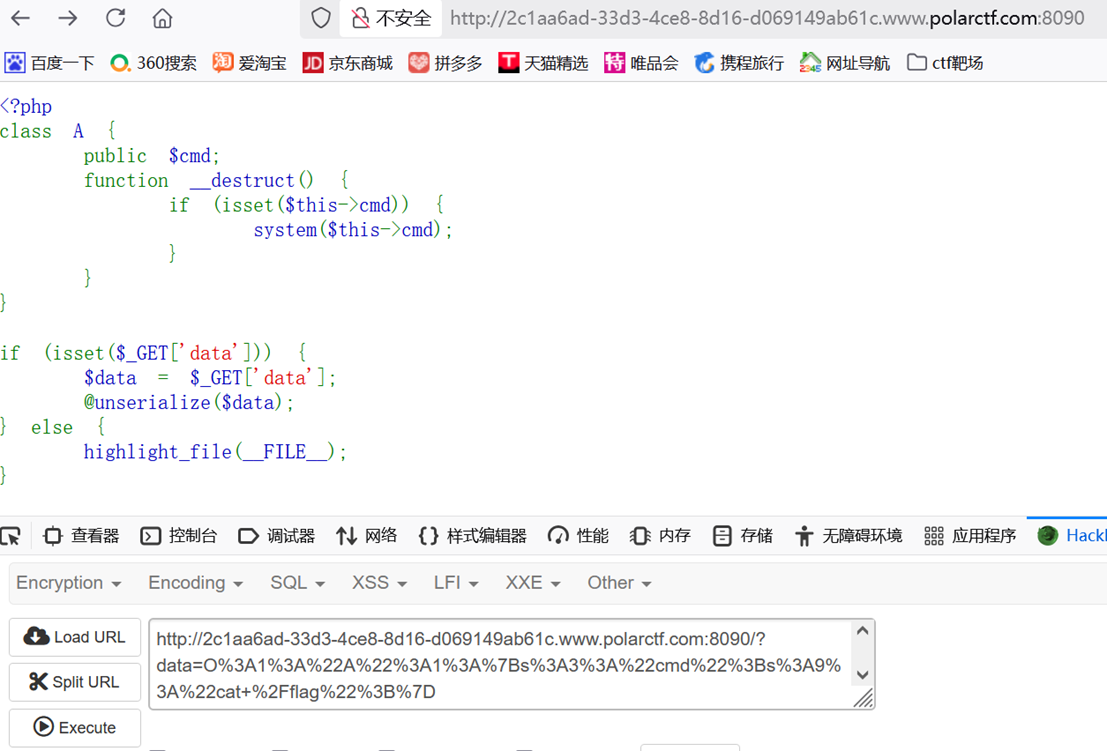1107x751 pixels.
Task: Click the tracking protection shield icon
Action: 320,17
